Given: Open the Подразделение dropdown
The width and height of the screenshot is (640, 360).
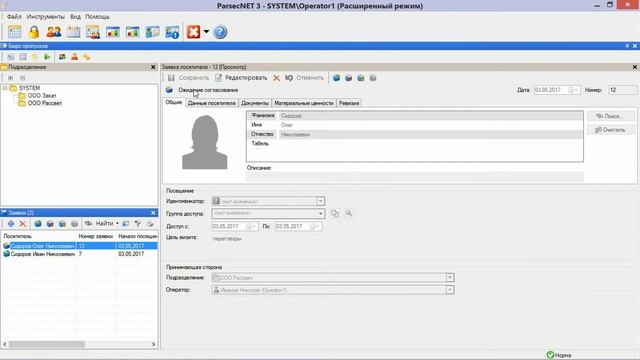Looking at the screenshot, I should click(x=450, y=278).
